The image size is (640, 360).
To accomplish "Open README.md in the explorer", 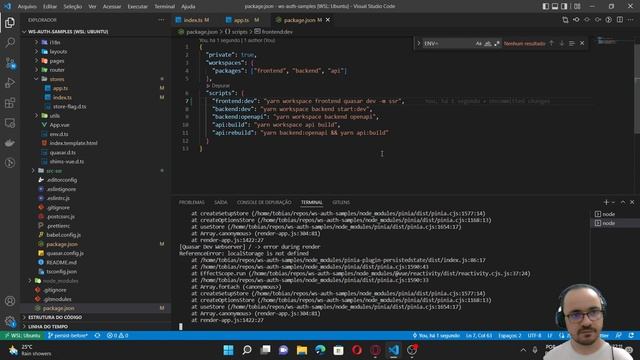I will click(x=61, y=262).
